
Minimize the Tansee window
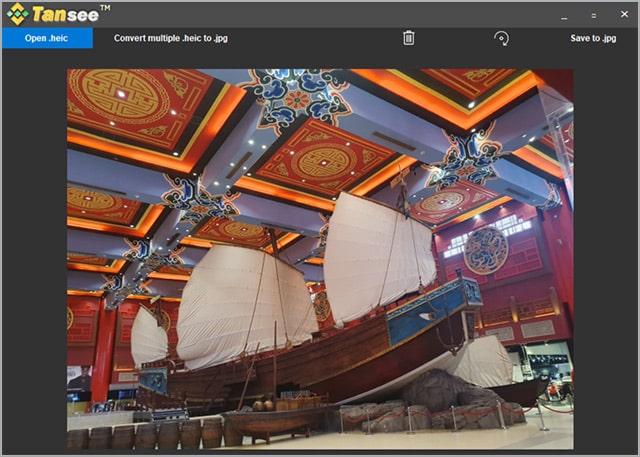coord(564,16)
